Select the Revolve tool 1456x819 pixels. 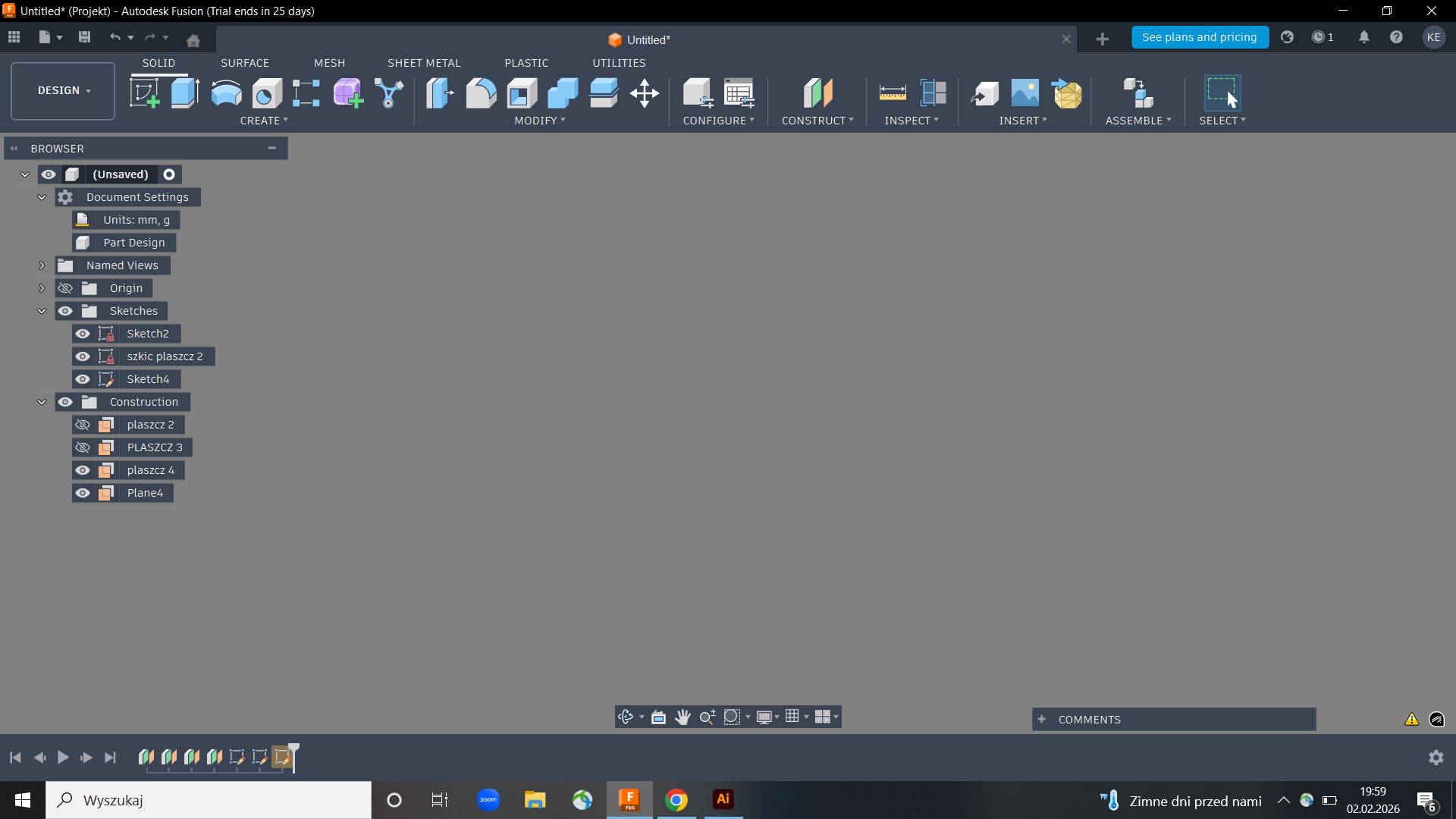226,93
